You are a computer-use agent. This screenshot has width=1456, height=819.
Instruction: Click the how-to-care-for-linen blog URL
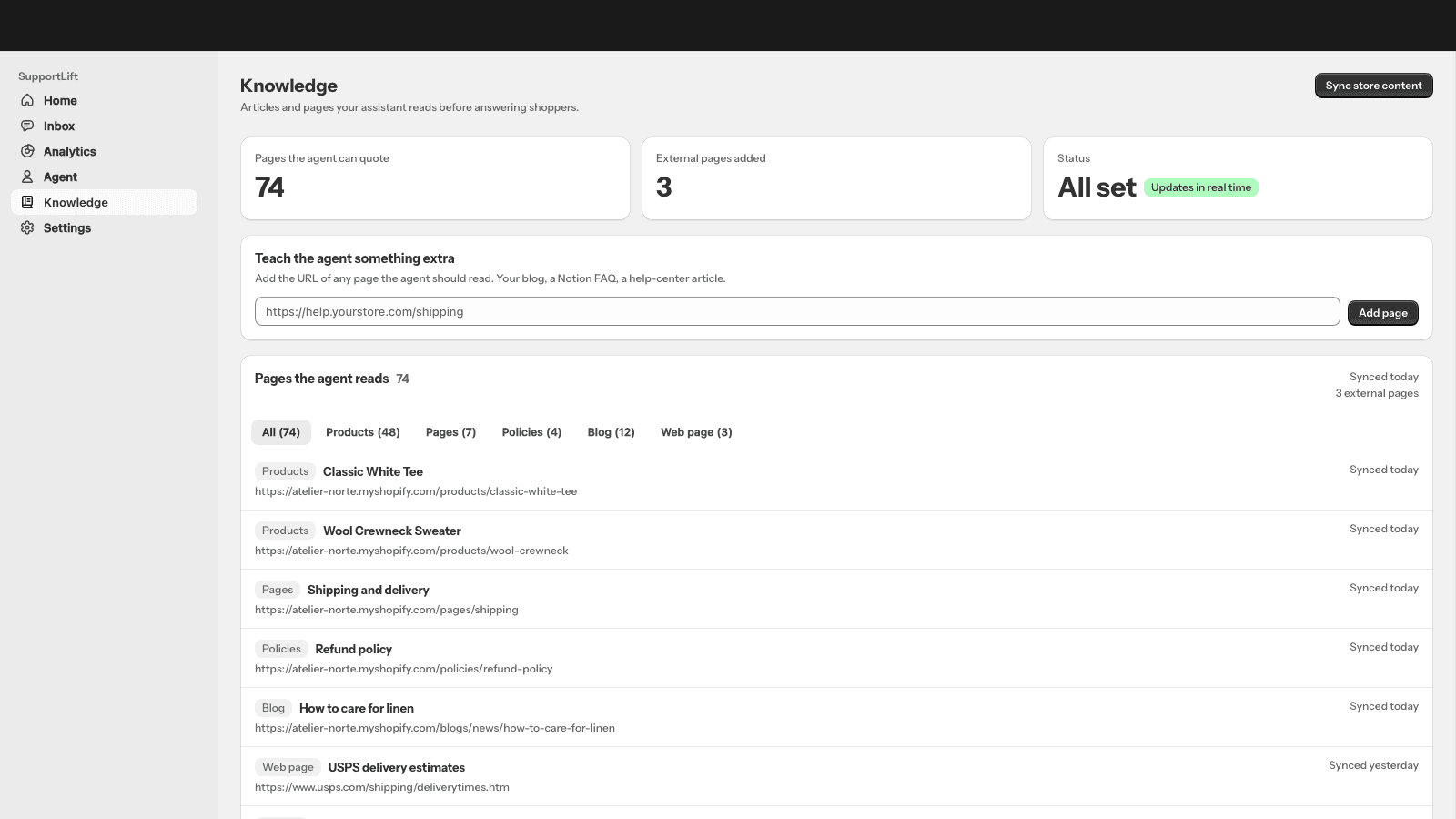pyautogui.click(x=435, y=728)
